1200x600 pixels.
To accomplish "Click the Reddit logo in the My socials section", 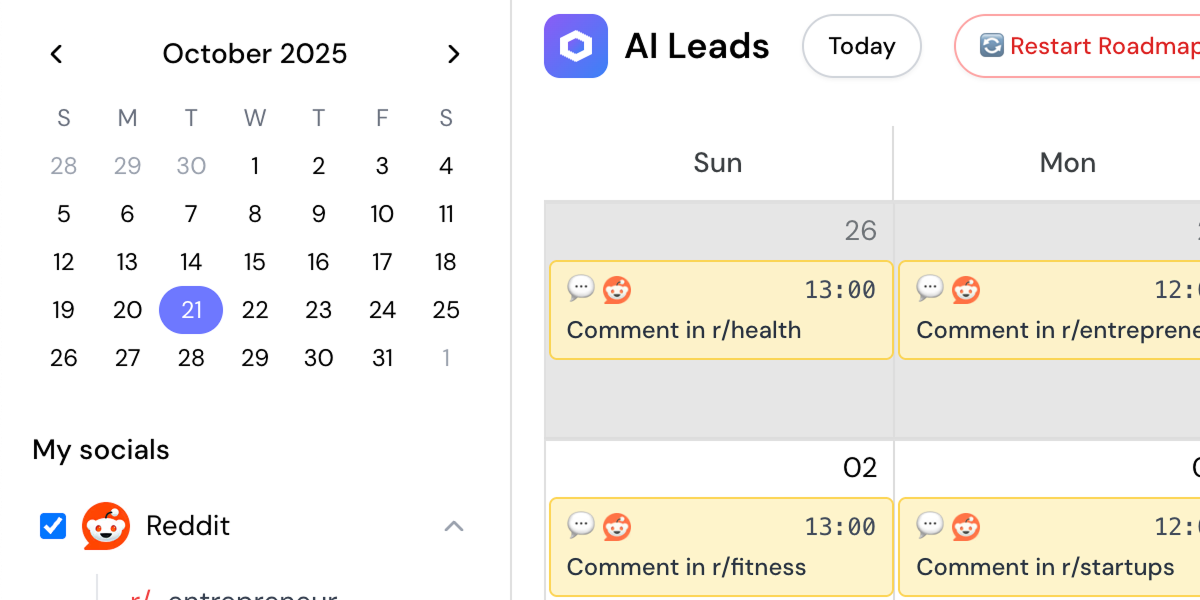I will click(106, 526).
